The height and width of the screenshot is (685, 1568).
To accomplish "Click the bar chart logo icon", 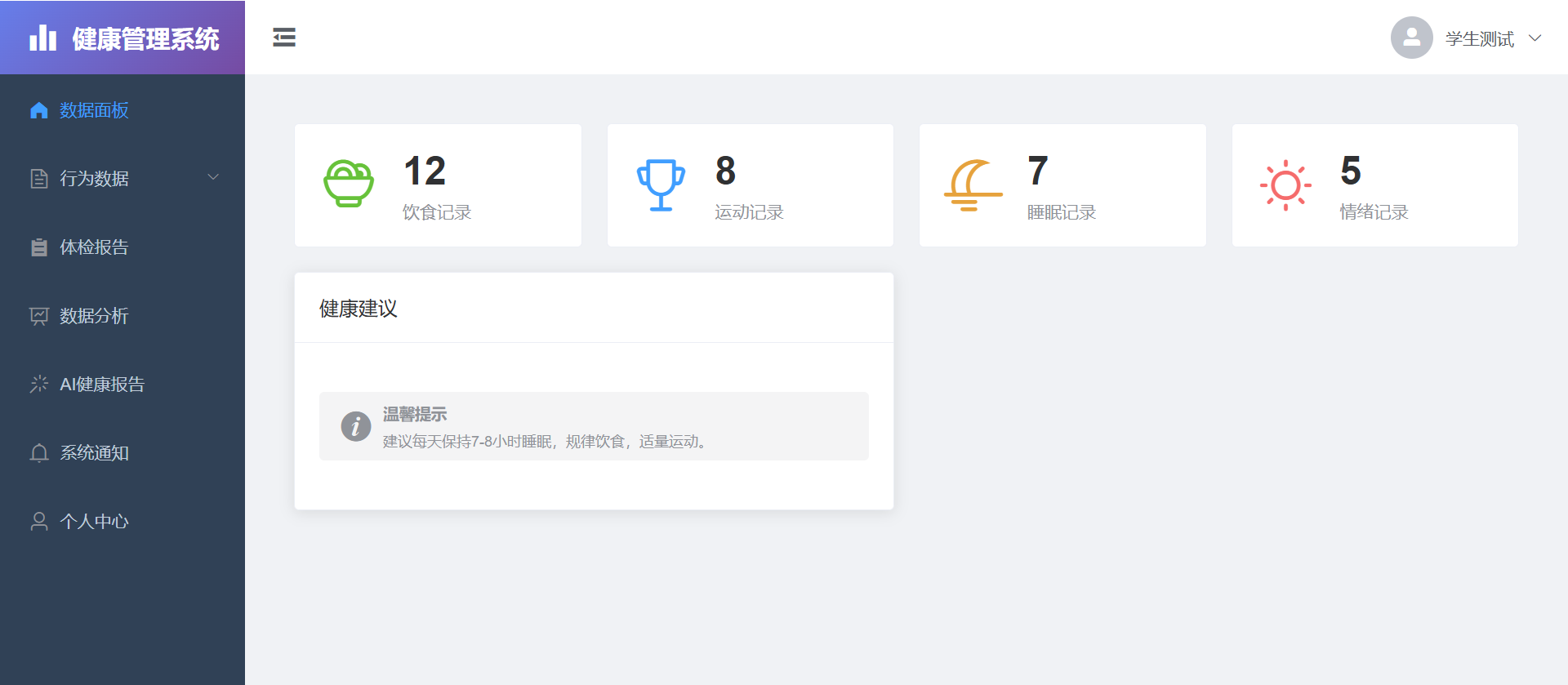I will pos(42,38).
